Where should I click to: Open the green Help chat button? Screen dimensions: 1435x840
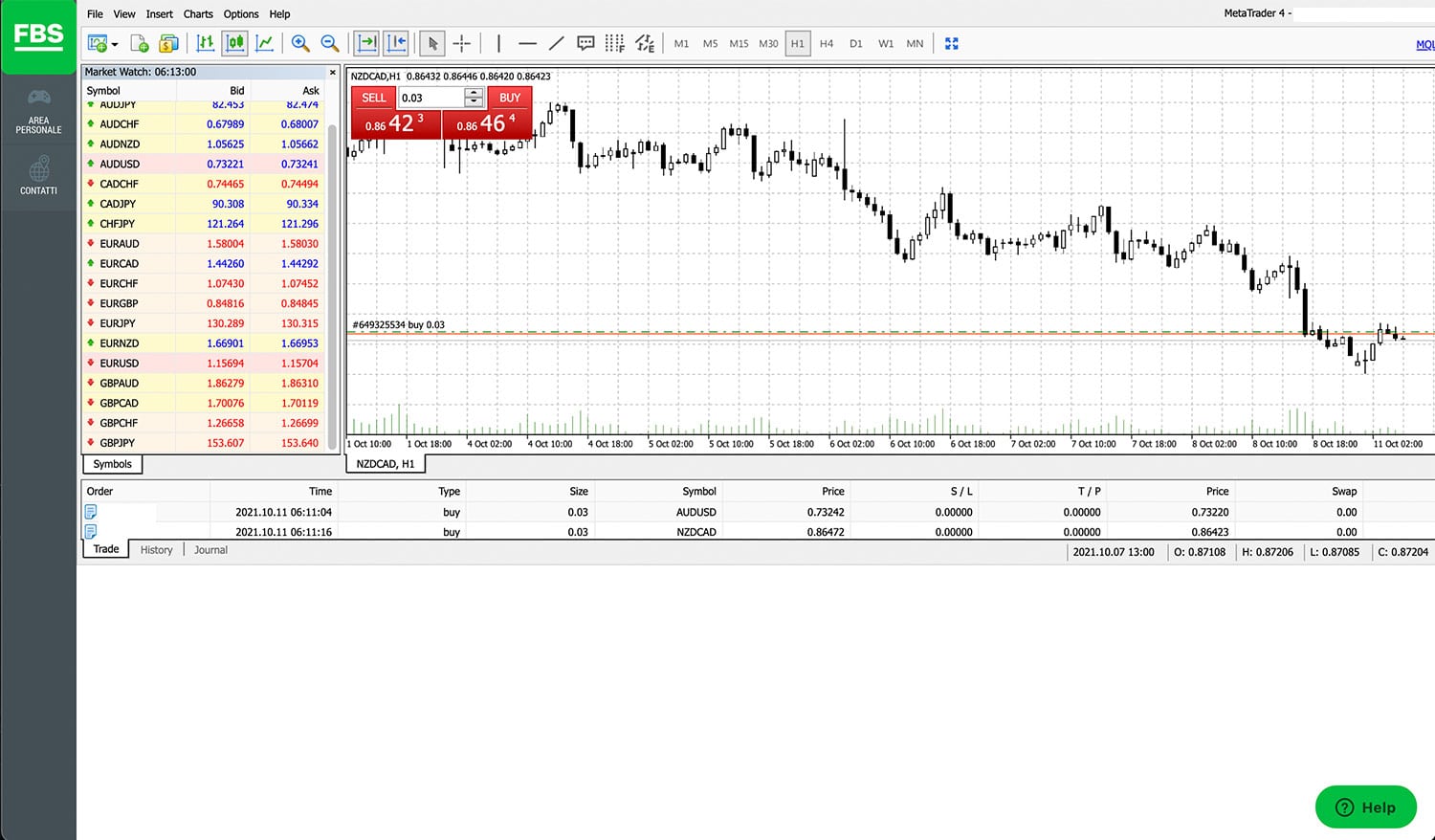pos(1365,807)
